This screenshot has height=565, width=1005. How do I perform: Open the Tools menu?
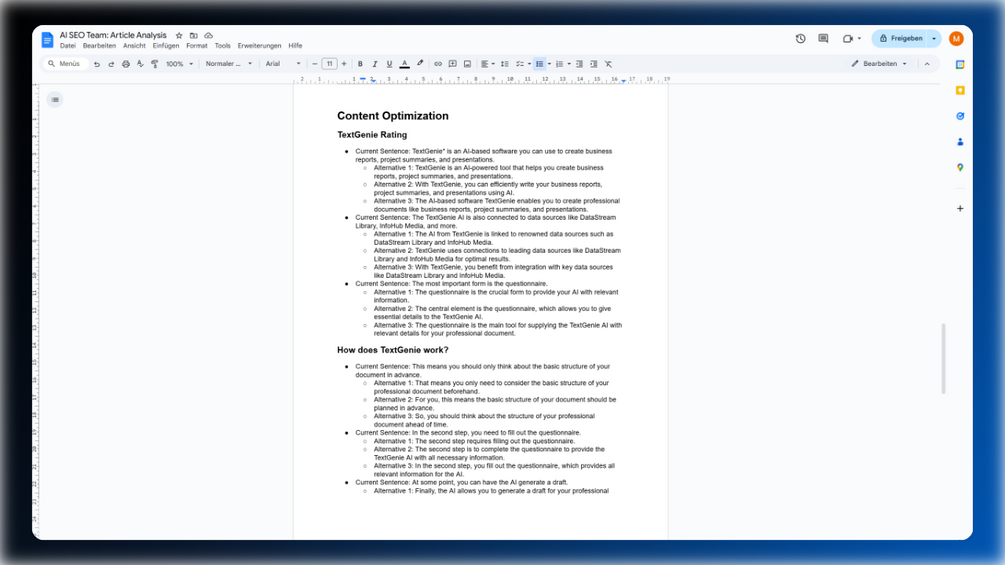pos(222,46)
